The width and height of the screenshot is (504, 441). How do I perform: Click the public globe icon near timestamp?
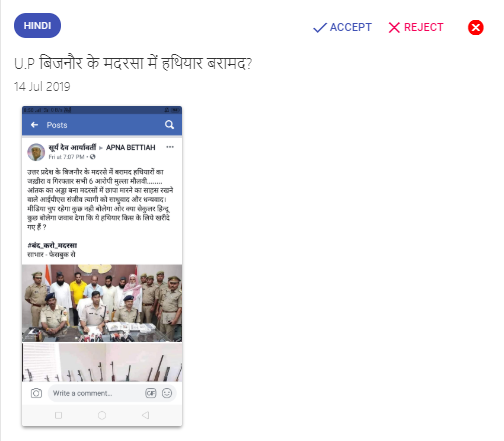[x=93, y=157]
